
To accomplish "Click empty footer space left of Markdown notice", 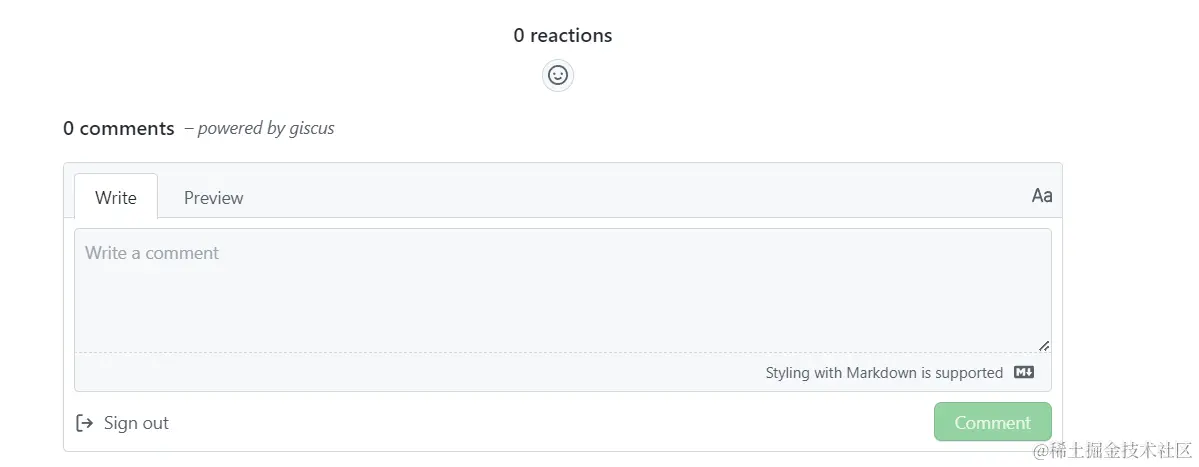I will tap(400, 373).
